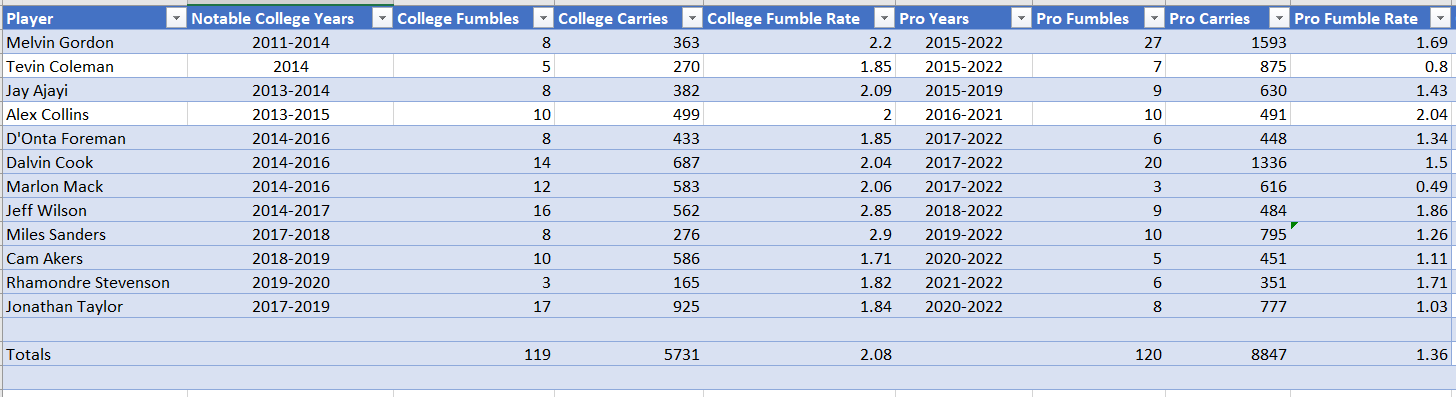Select Rhamondre Stevenson's pro years cell
The width and height of the screenshot is (1456, 397).
[x=964, y=282]
